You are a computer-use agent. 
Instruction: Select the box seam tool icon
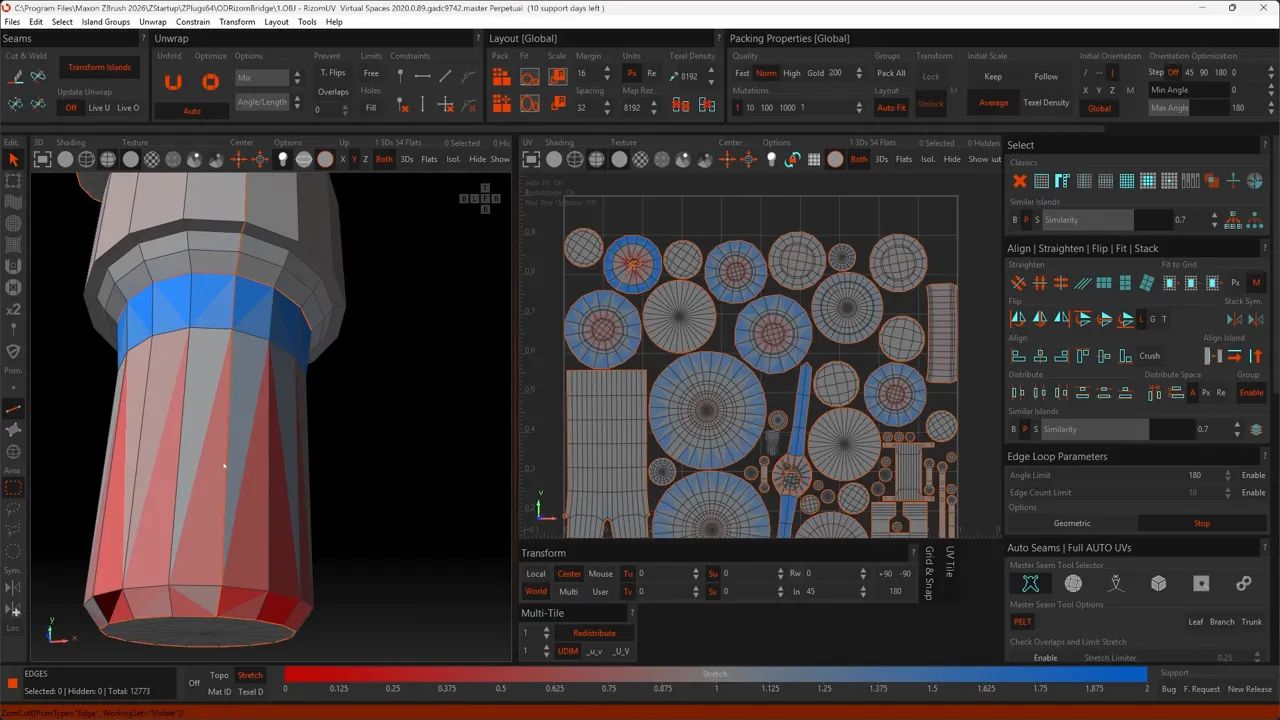[x=1158, y=584]
